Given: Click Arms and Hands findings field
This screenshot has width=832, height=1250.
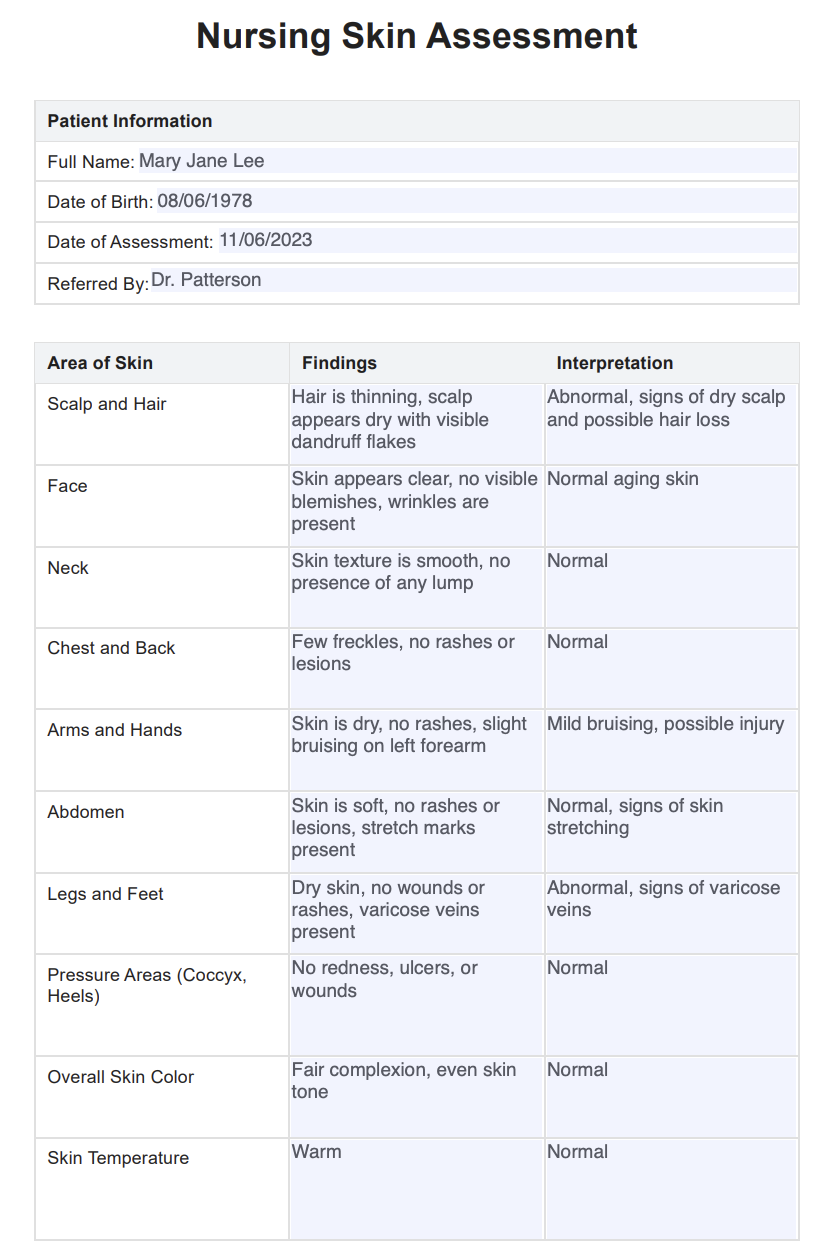Looking at the screenshot, I should pos(416,751).
